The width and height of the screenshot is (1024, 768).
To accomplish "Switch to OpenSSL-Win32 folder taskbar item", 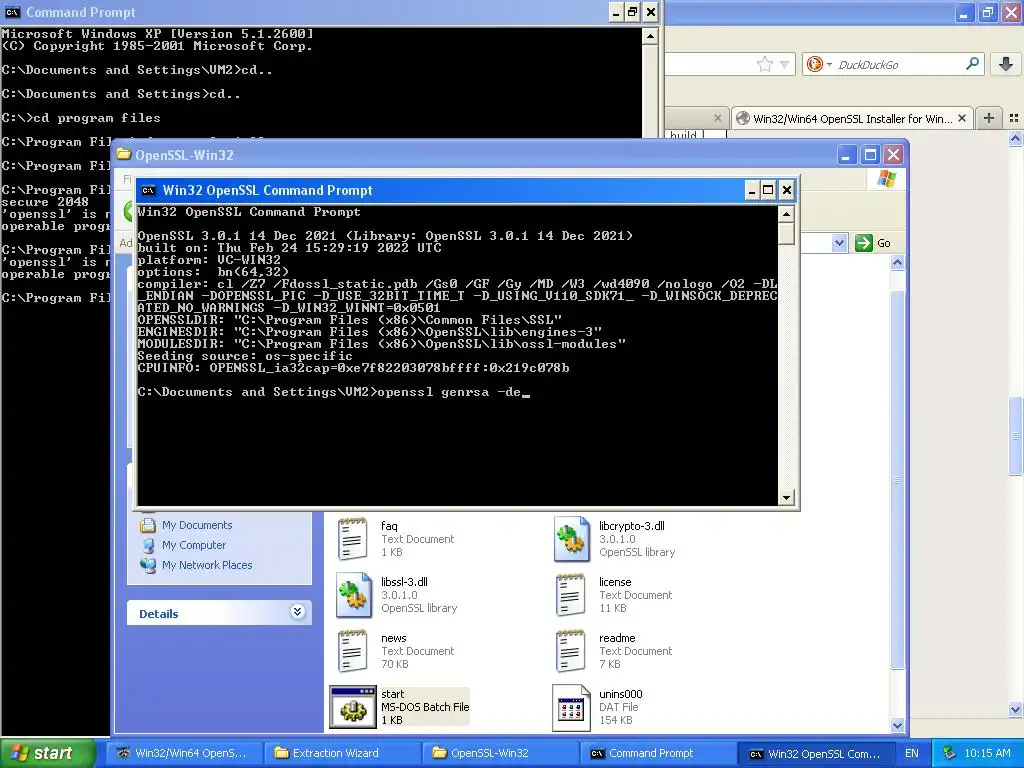I will pyautogui.click(x=500, y=753).
